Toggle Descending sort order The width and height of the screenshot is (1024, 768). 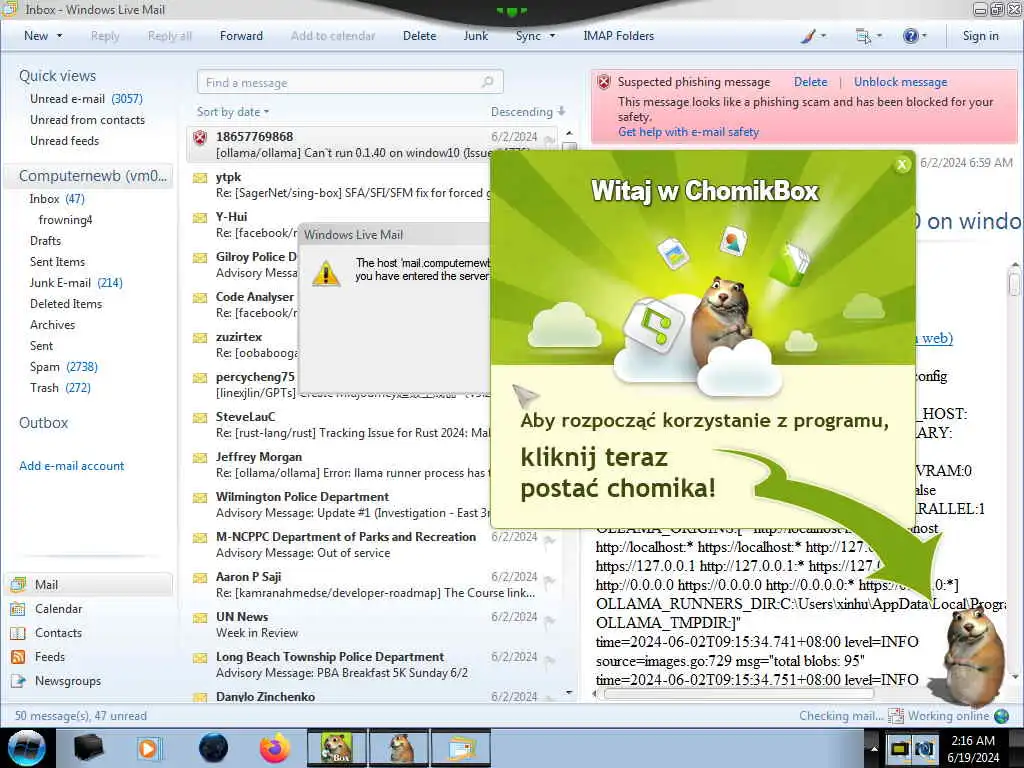pyautogui.click(x=528, y=112)
